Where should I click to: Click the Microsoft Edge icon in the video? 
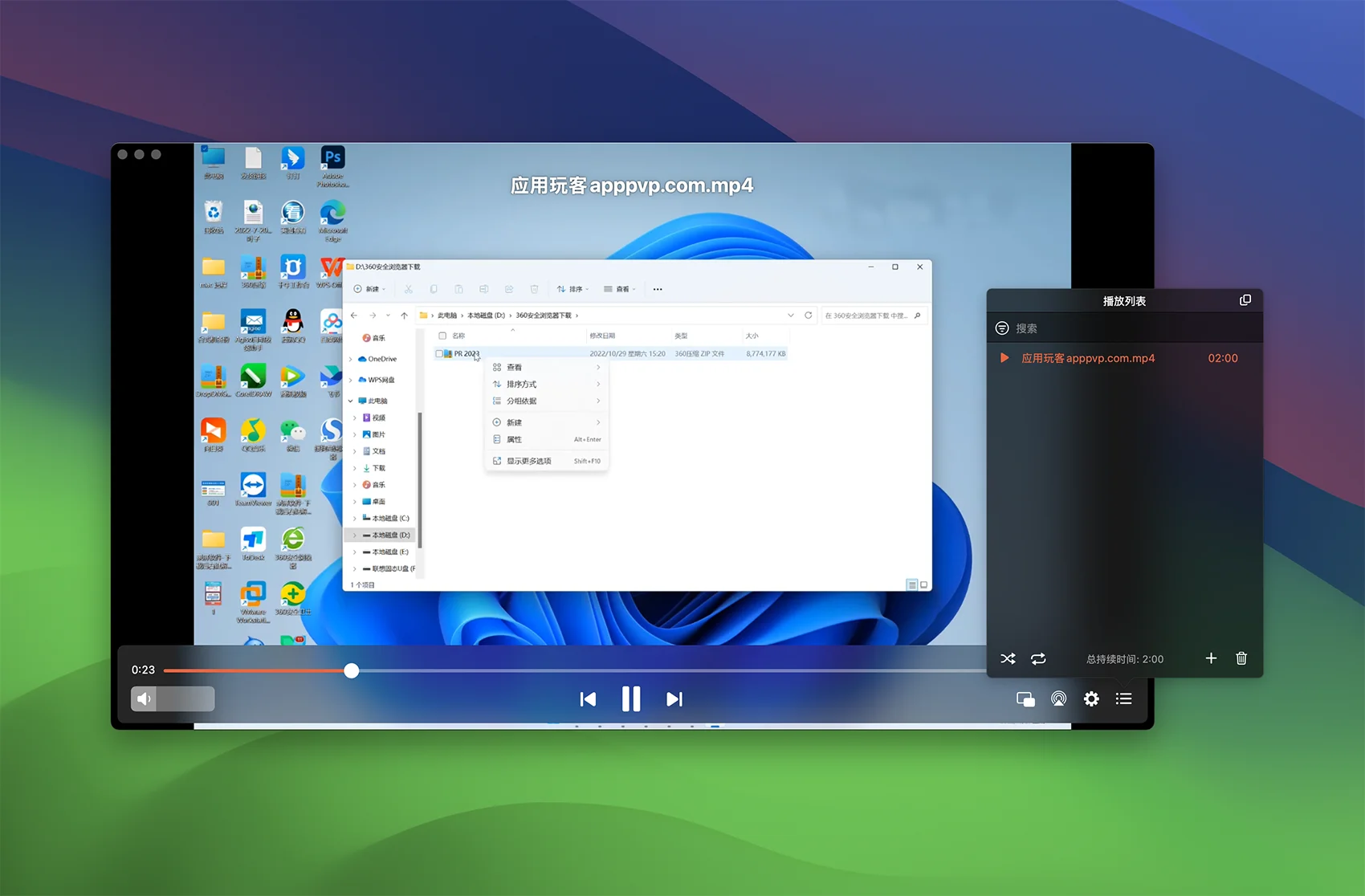pos(332,221)
